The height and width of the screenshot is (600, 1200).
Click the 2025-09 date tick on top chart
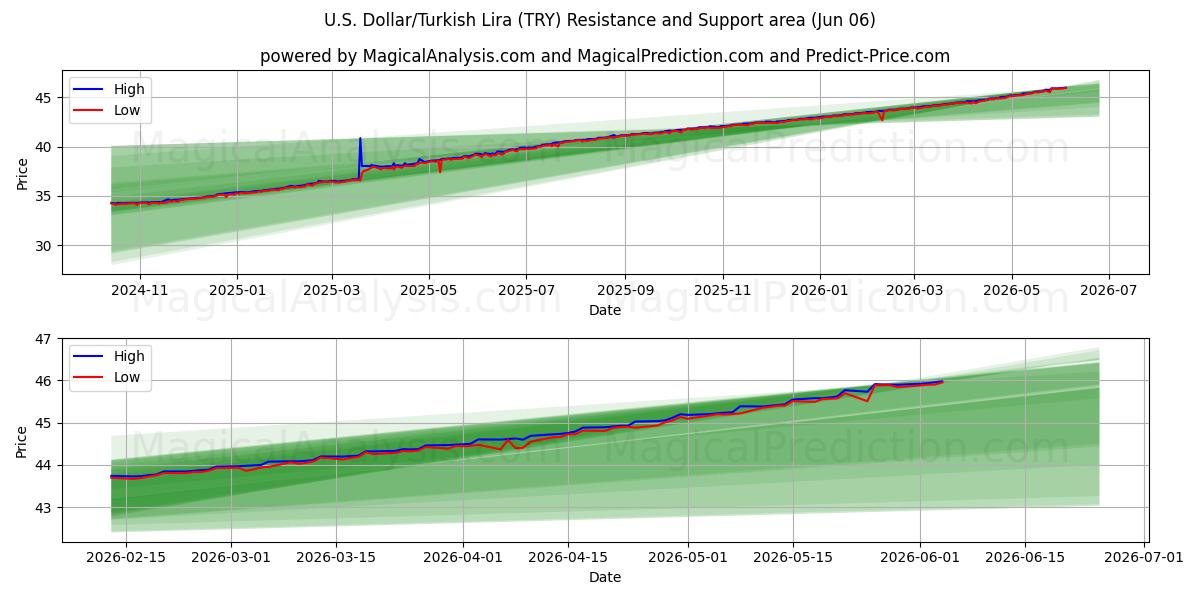pyautogui.click(x=625, y=289)
